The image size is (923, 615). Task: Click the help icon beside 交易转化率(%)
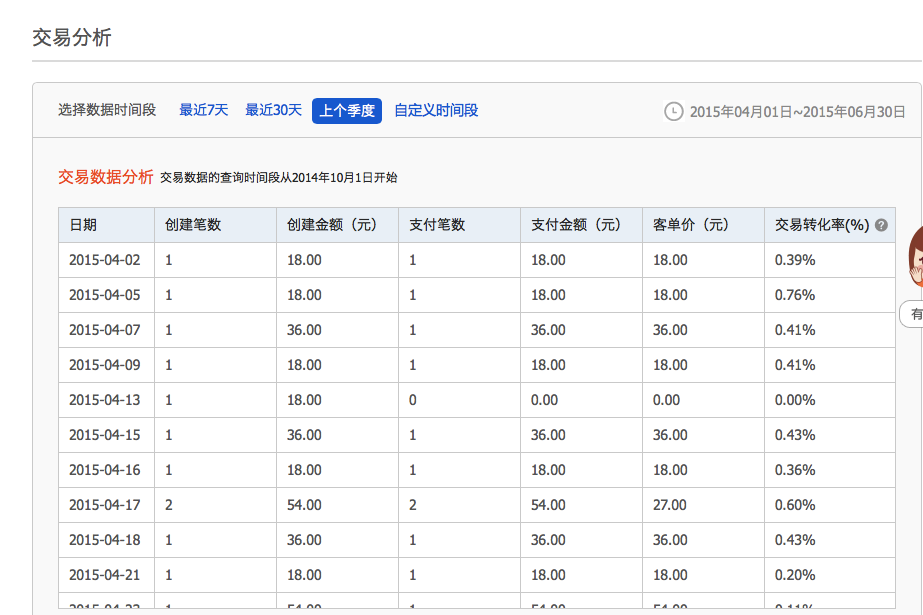(881, 225)
